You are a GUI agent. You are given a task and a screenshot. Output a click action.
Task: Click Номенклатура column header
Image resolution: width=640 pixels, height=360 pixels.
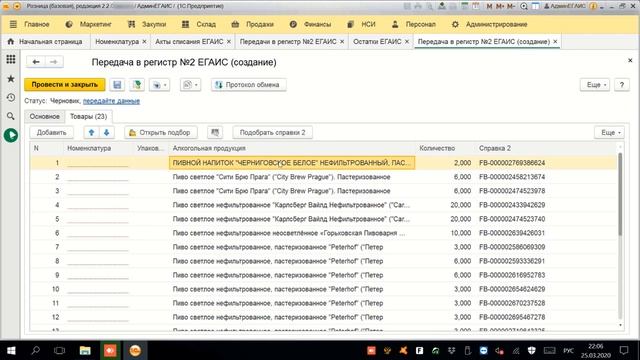(89, 148)
